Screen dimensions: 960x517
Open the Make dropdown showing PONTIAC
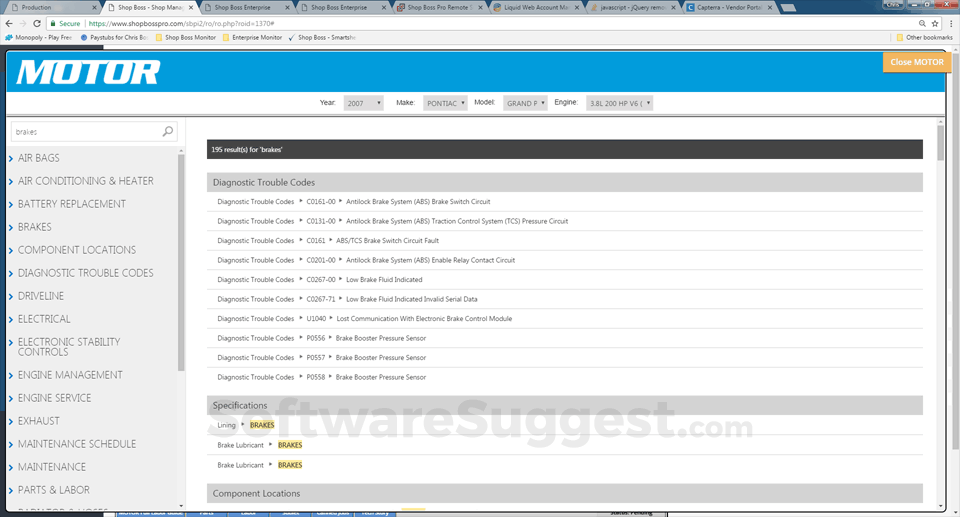(445, 103)
